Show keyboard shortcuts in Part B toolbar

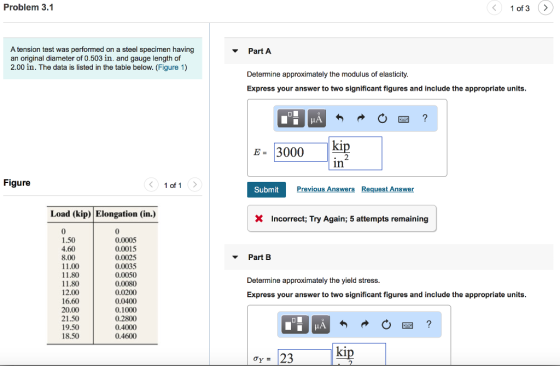tap(407, 325)
